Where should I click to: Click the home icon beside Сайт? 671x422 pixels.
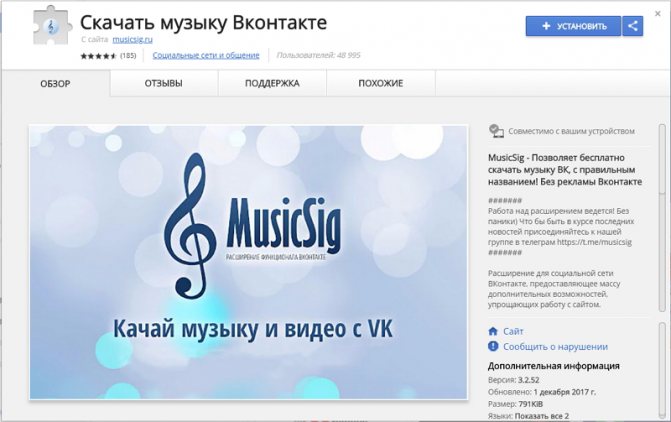[493, 331]
